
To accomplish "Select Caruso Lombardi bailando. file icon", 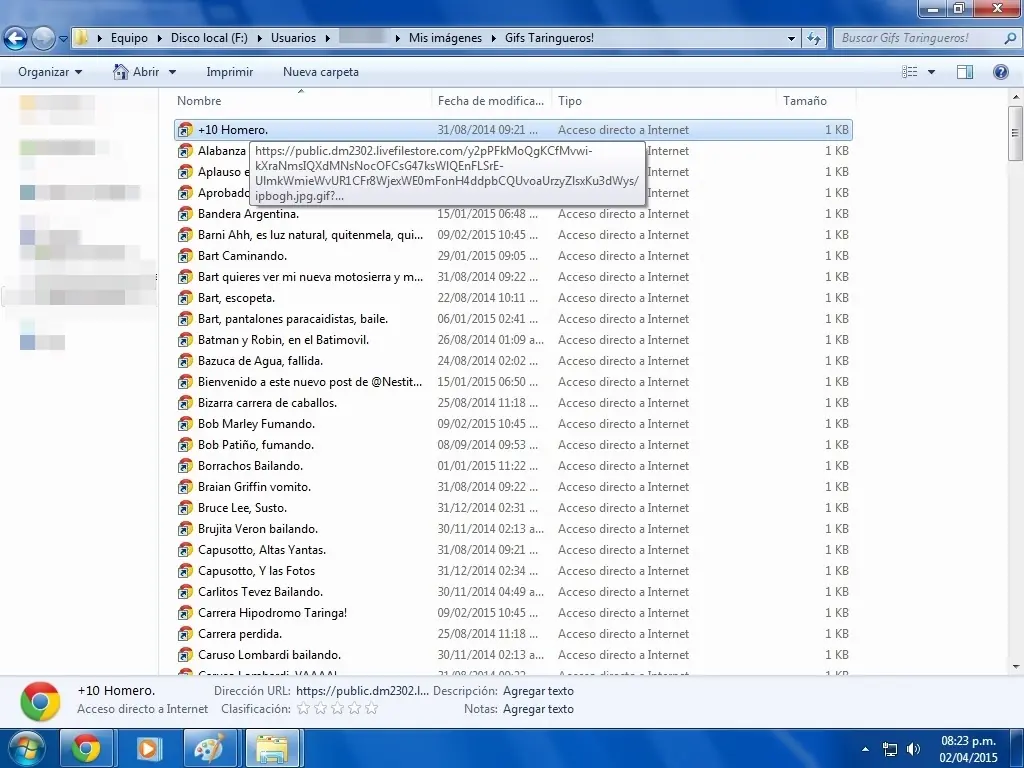I will click(185, 655).
